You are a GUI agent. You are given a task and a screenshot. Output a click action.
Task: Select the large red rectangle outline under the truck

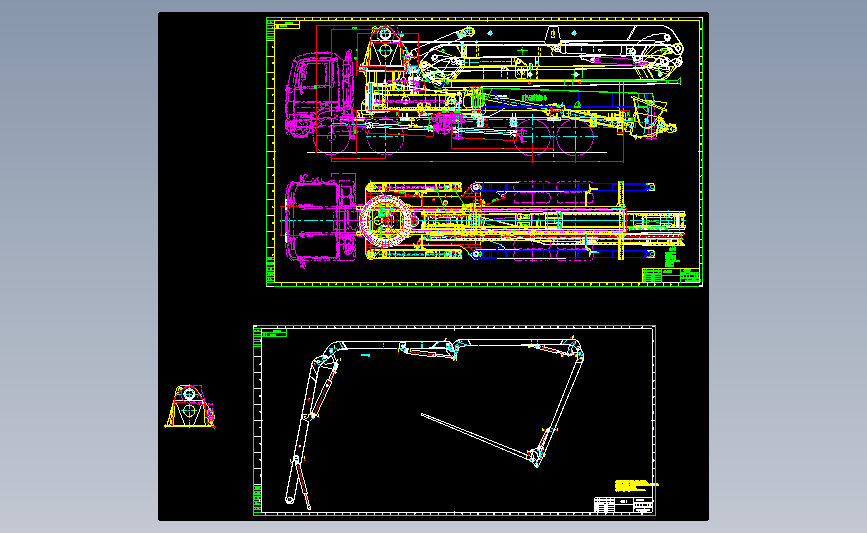click(x=477, y=95)
